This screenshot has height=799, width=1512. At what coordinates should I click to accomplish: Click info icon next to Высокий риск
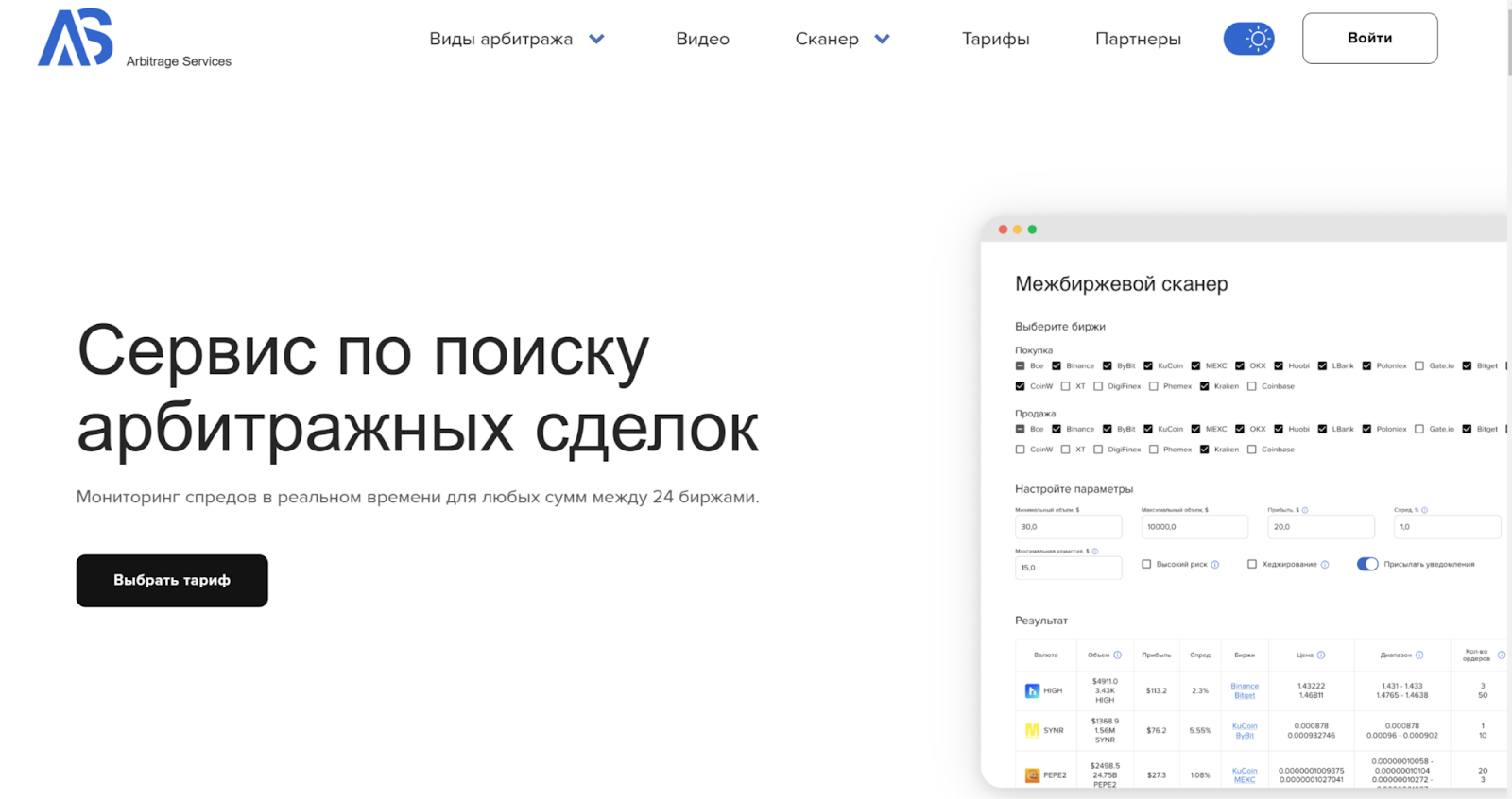pos(1215,565)
